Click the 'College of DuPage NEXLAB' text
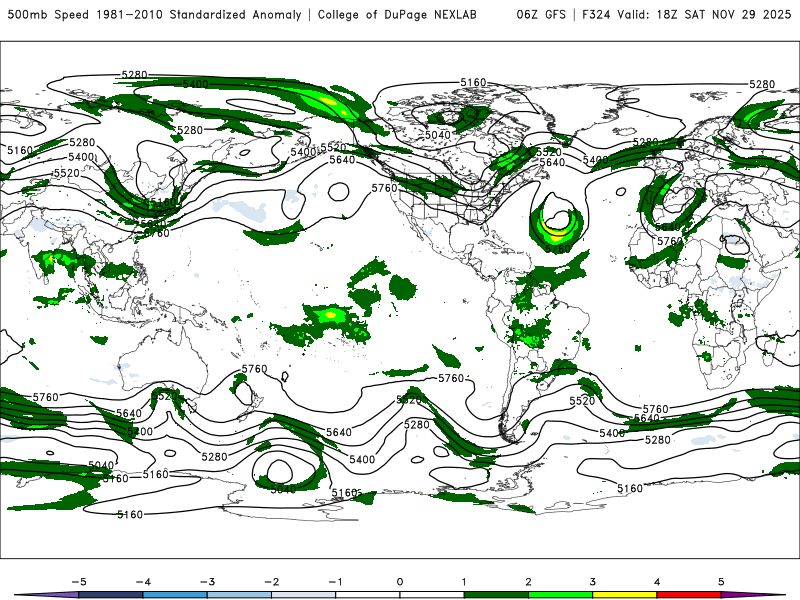Screen dimensions: 800x600 [397, 14]
